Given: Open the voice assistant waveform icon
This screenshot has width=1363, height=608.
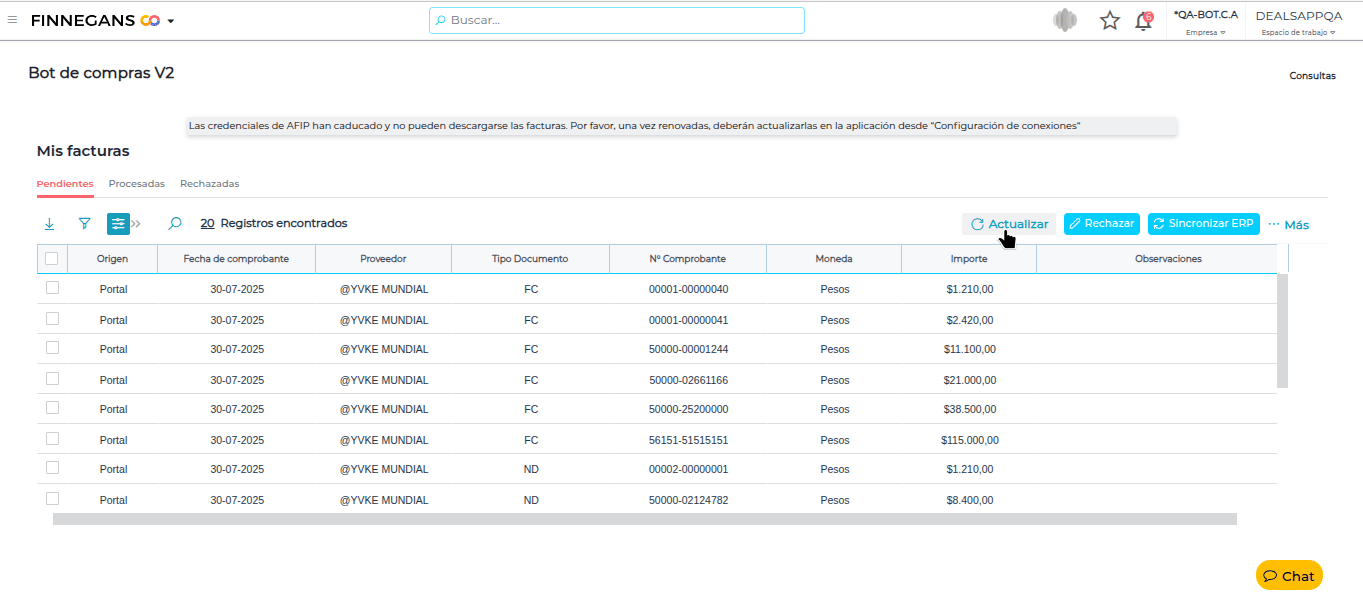Looking at the screenshot, I should [1066, 20].
